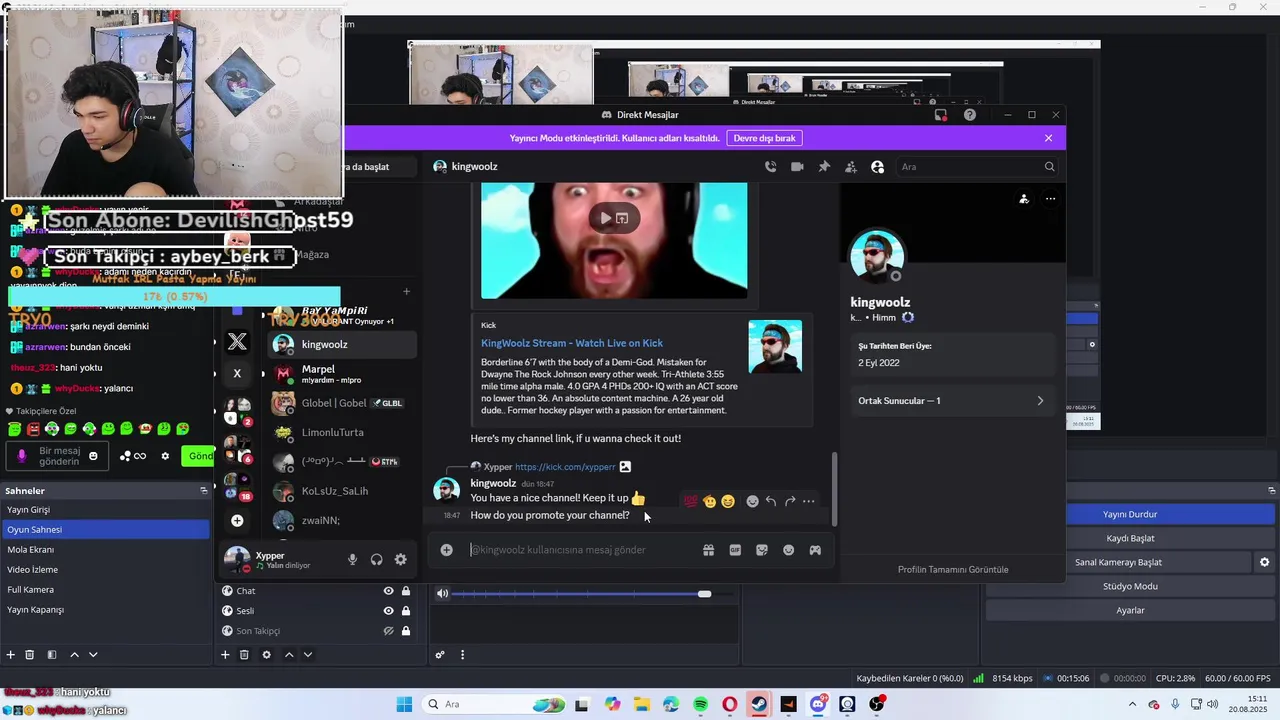Open add reaction emoji picker on message

coord(752,501)
